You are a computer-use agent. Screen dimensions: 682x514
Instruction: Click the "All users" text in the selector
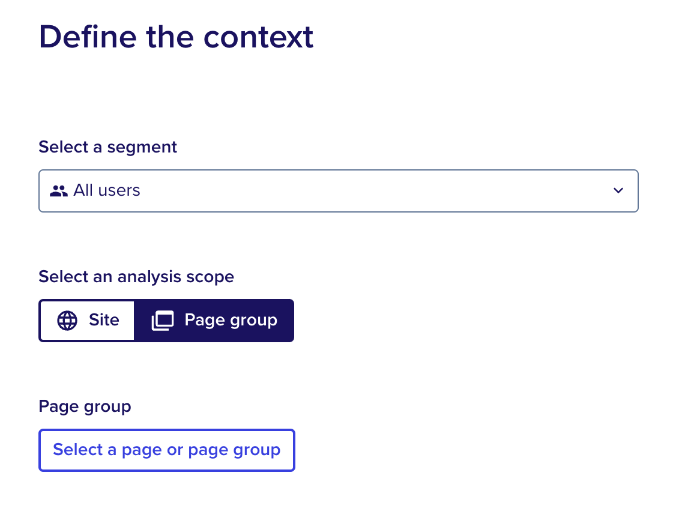pyautogui.click(x=107, y=190)
